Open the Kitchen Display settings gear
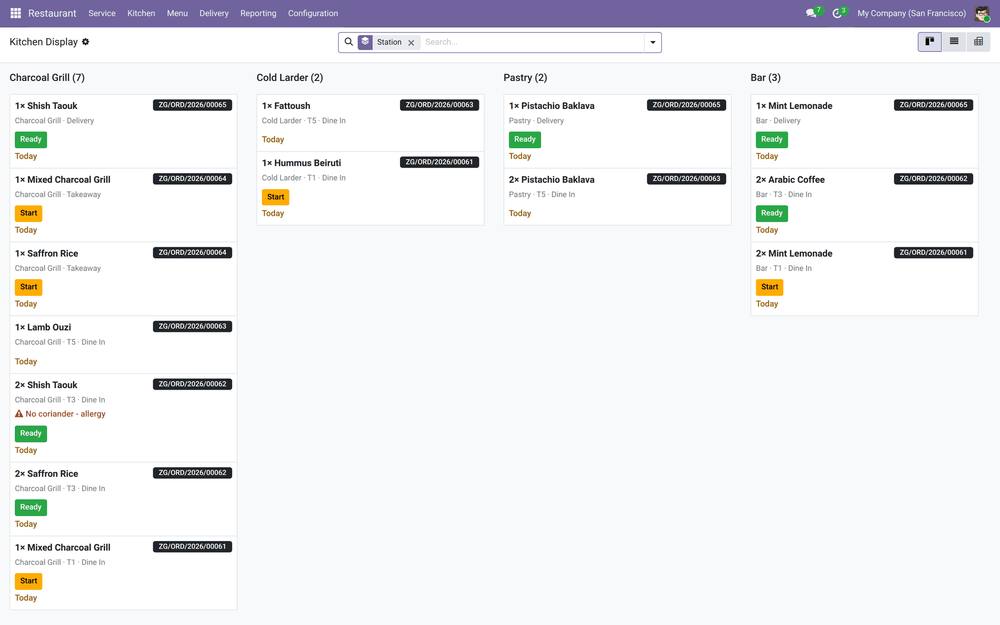Screen dimensions: 1000x625 [x=85, y=41]
